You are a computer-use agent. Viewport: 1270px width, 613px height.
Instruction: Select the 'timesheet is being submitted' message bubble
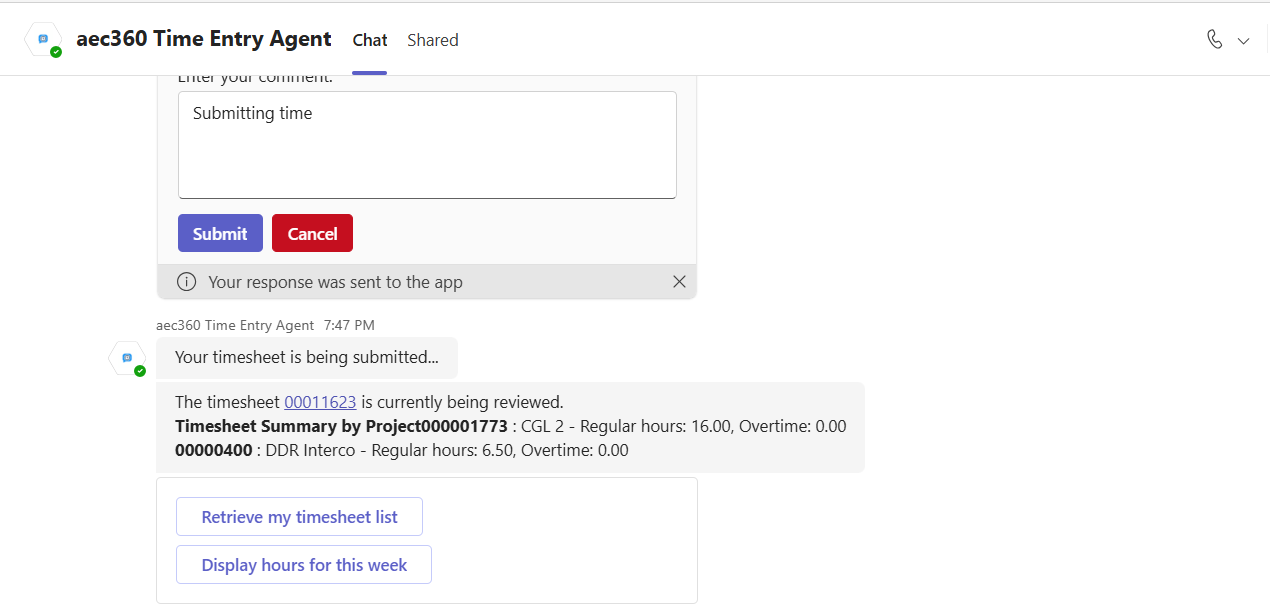pyautogui.click(x=306, y=357)
